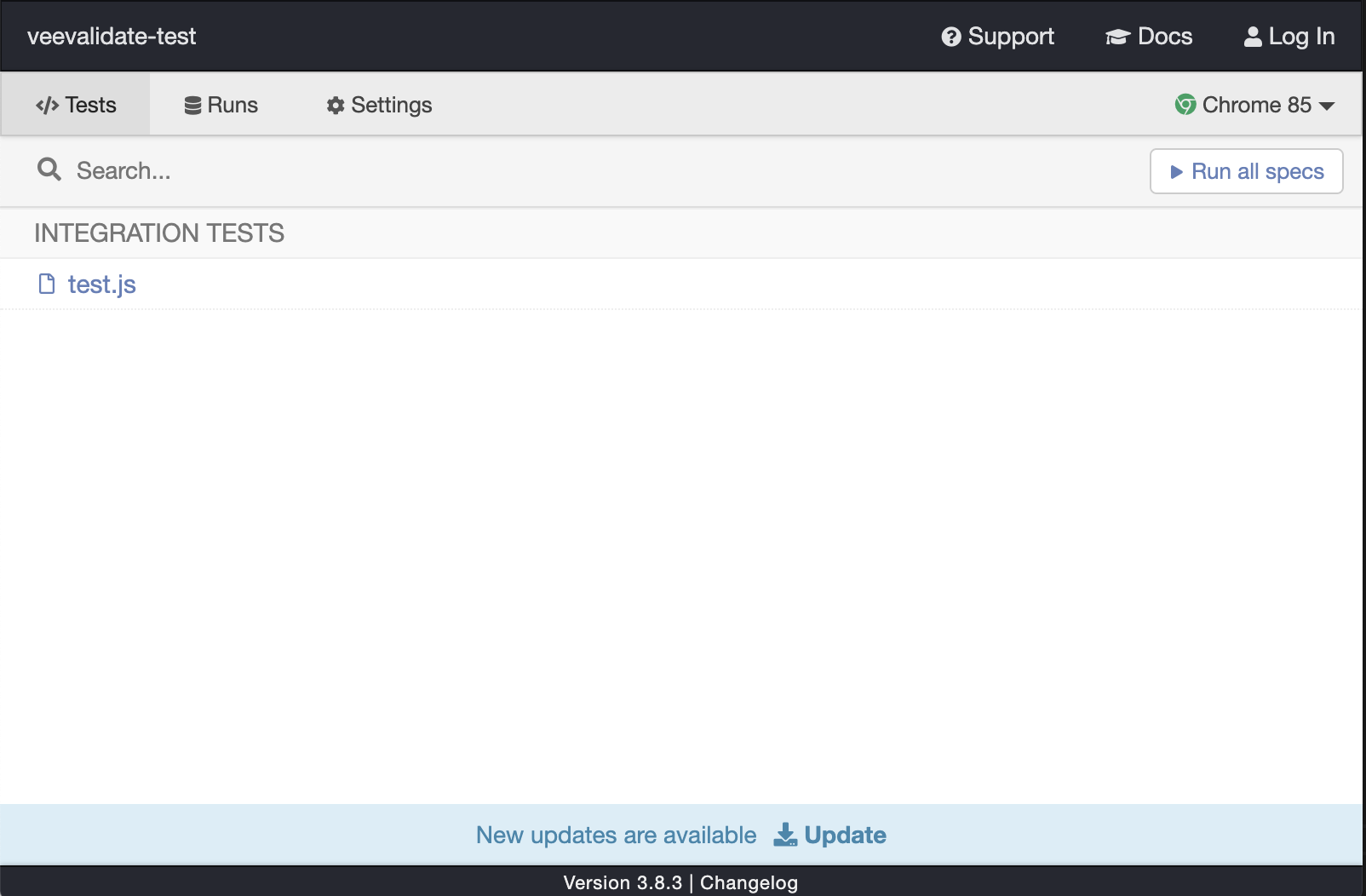Click the database icon on Runs
1366x896 pixels.
pos(192,105)
